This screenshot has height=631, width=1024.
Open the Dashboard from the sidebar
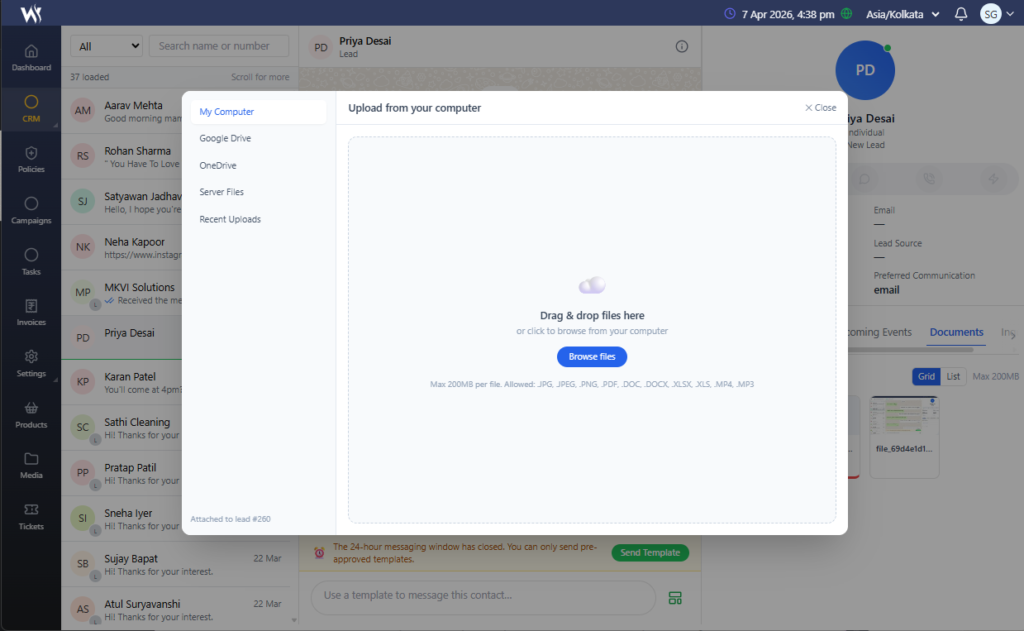31,58
